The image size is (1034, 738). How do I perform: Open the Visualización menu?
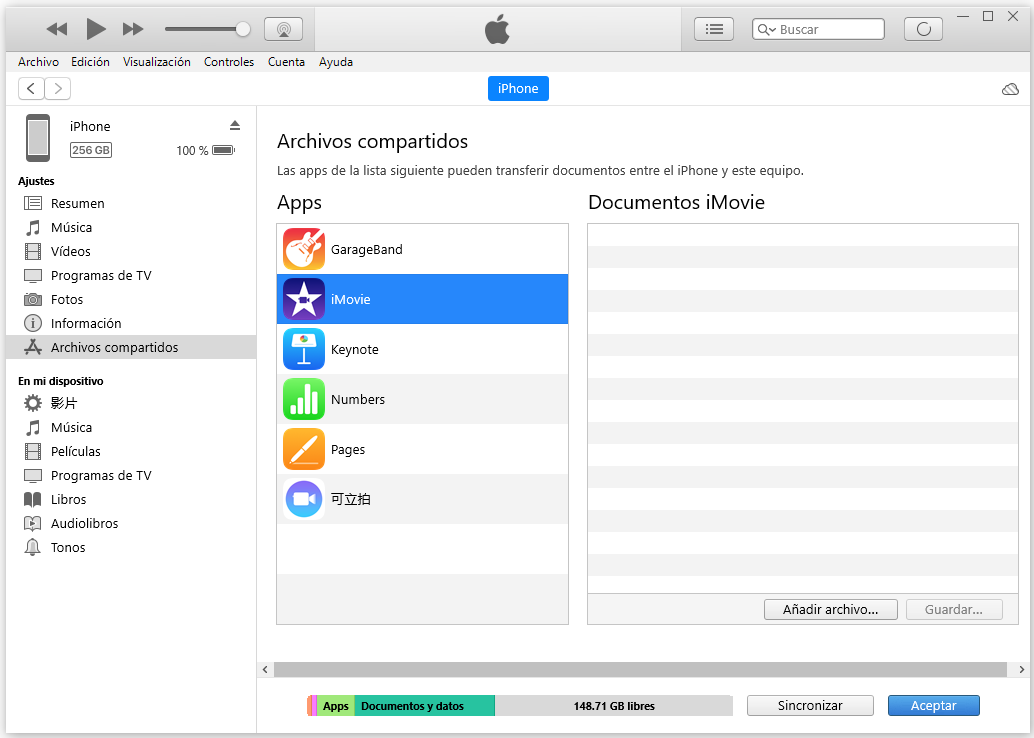coord(156,62)
